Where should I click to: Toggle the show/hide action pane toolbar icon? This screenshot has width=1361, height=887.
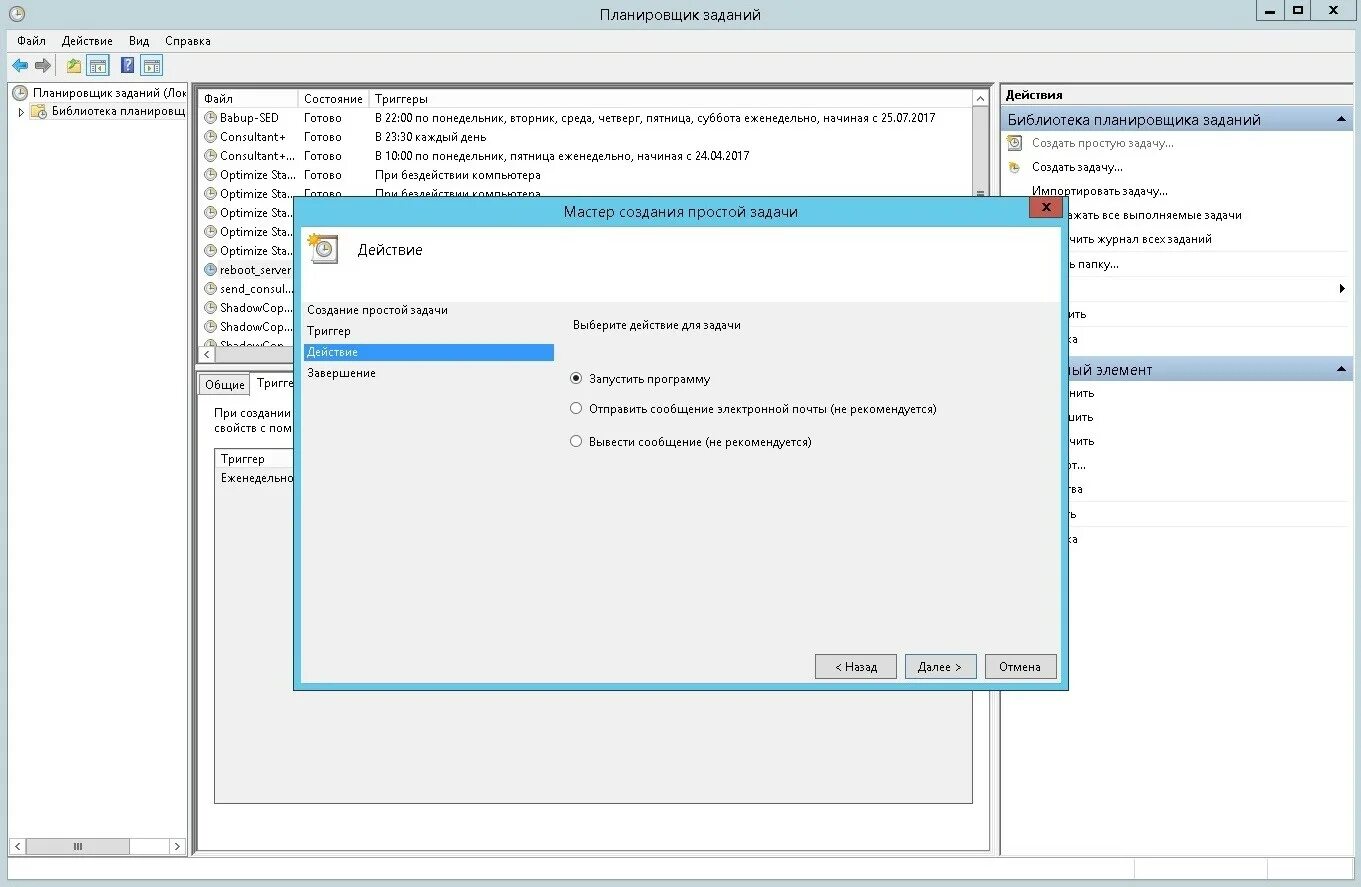tap(152, 66)
